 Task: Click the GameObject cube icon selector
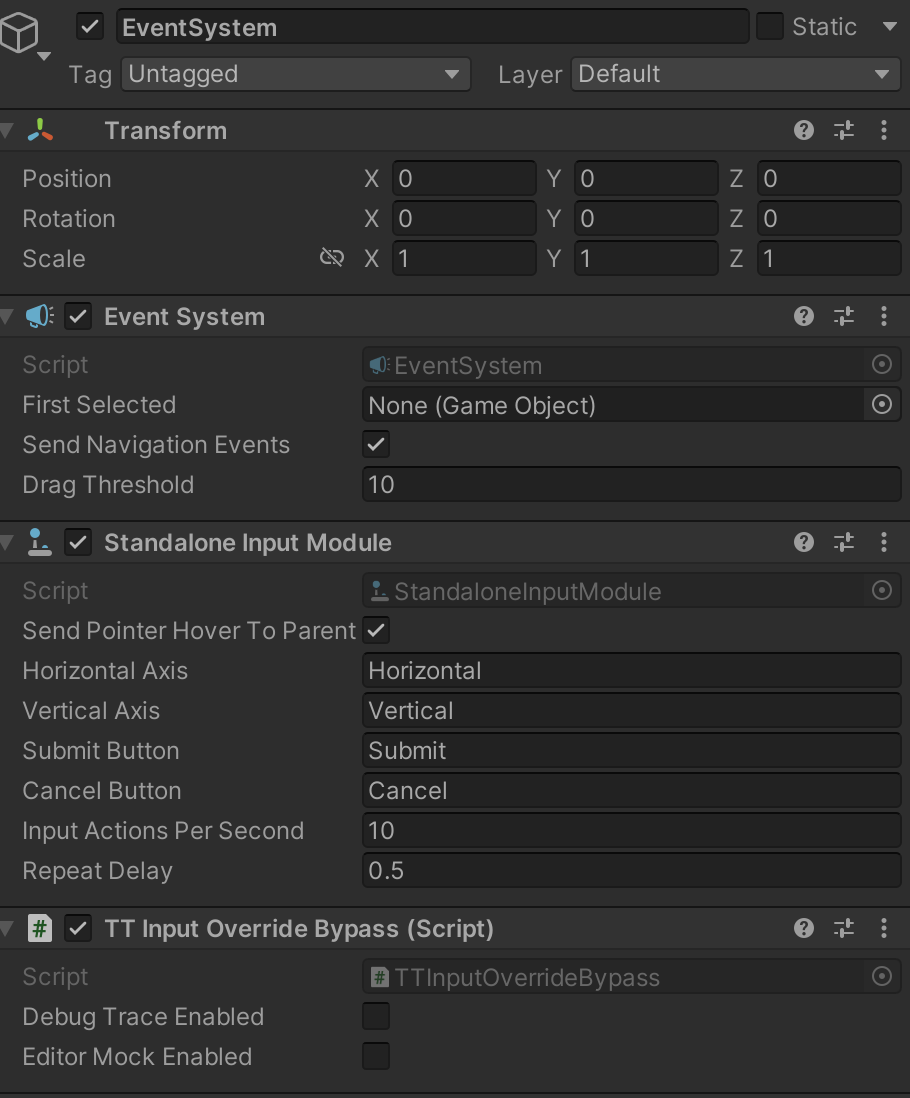(22, 36)
